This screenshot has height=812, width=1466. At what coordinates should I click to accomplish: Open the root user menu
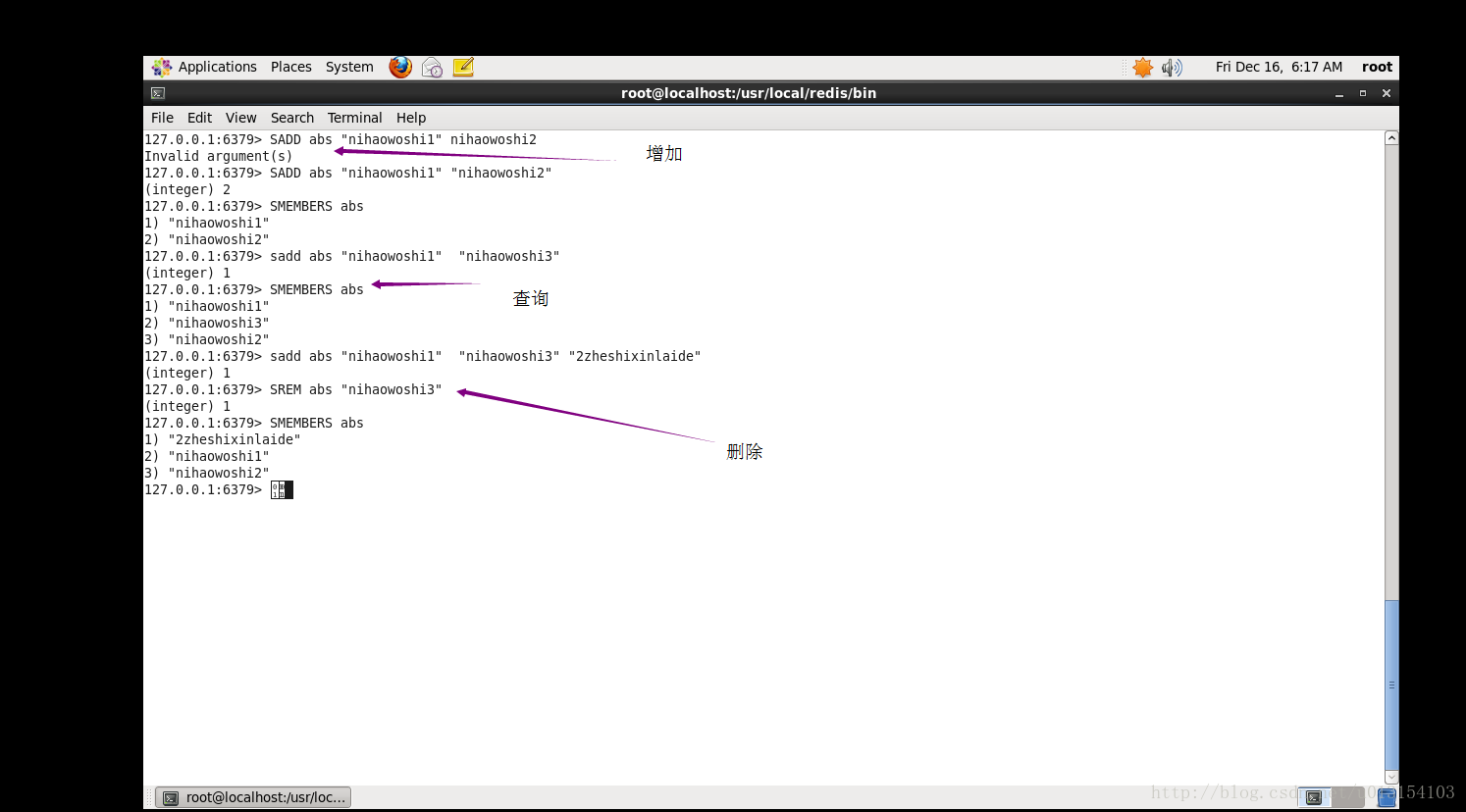tap(1377, 67)
